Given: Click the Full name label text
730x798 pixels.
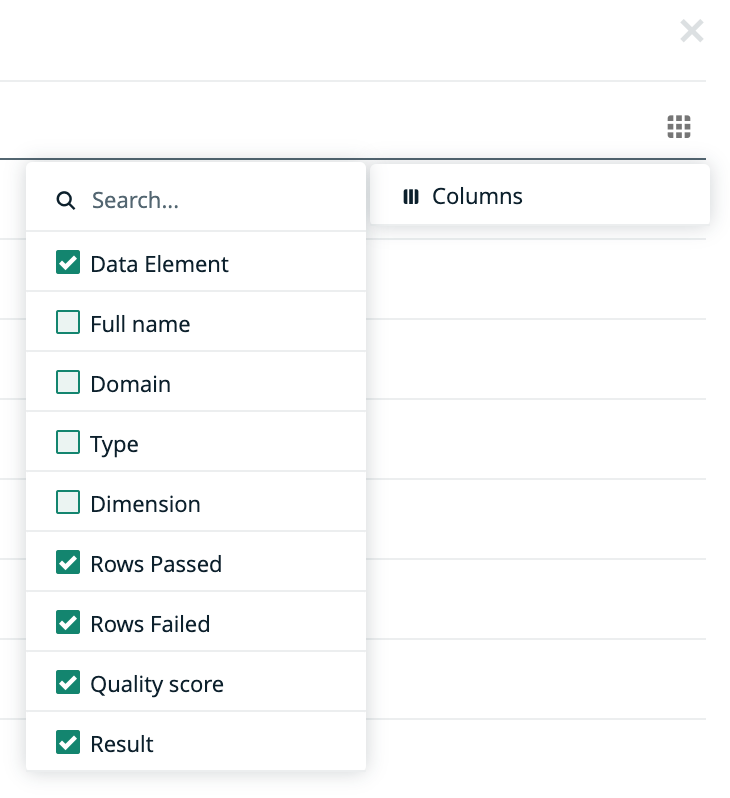Looking at the screenshot, I should tap(140, 325).
